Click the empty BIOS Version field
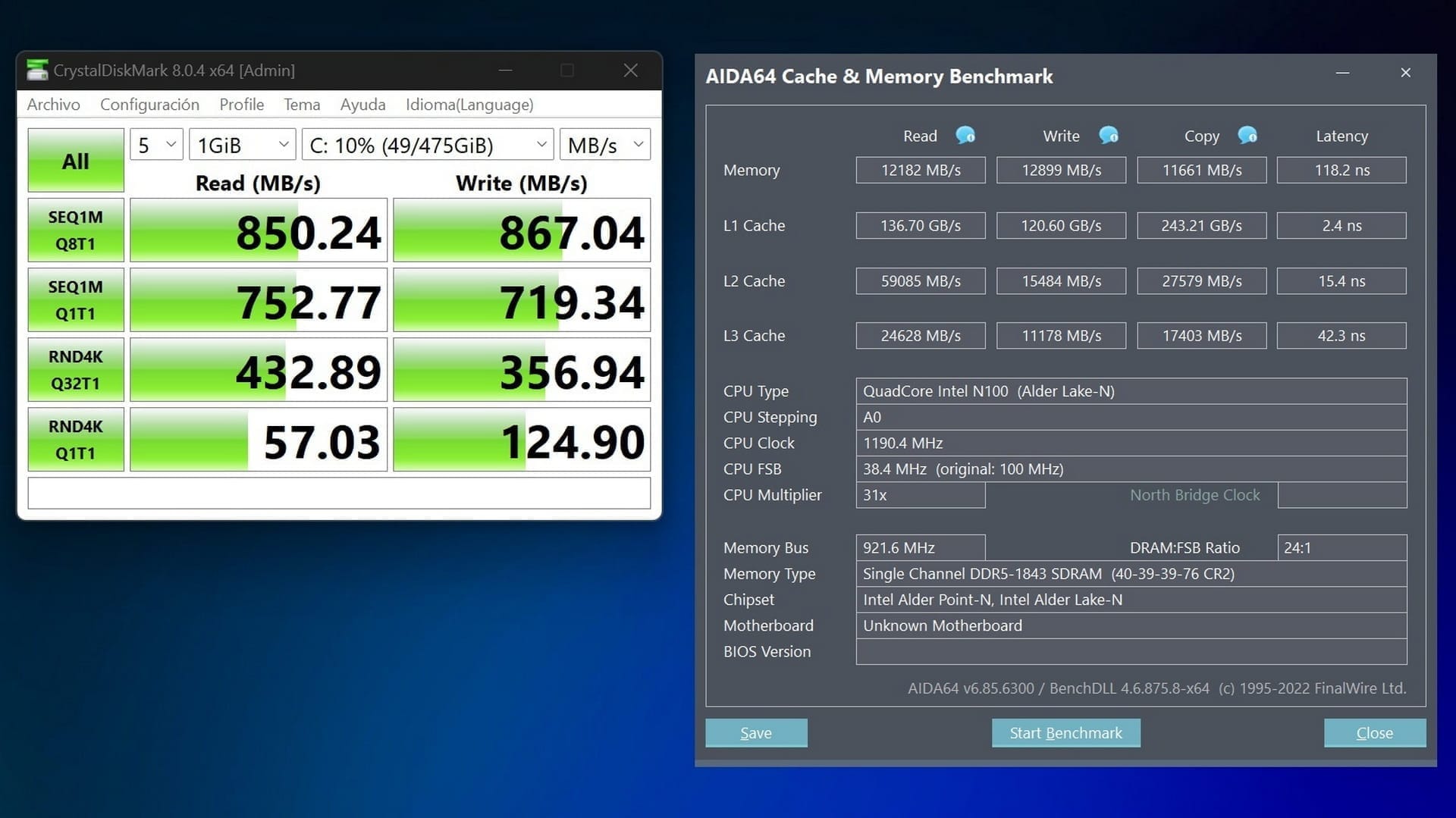 1131,652
